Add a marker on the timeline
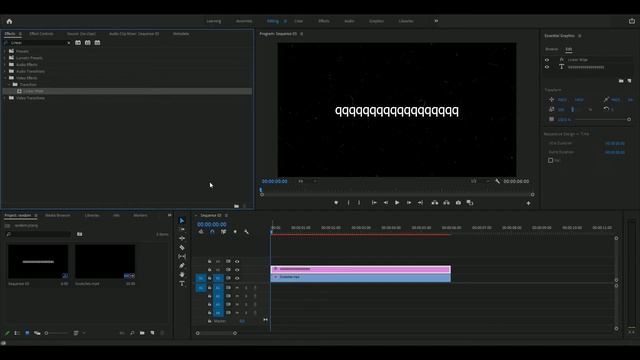Image resolution: width=640 pixels, height=360 pixels. [x=235, y=232]
